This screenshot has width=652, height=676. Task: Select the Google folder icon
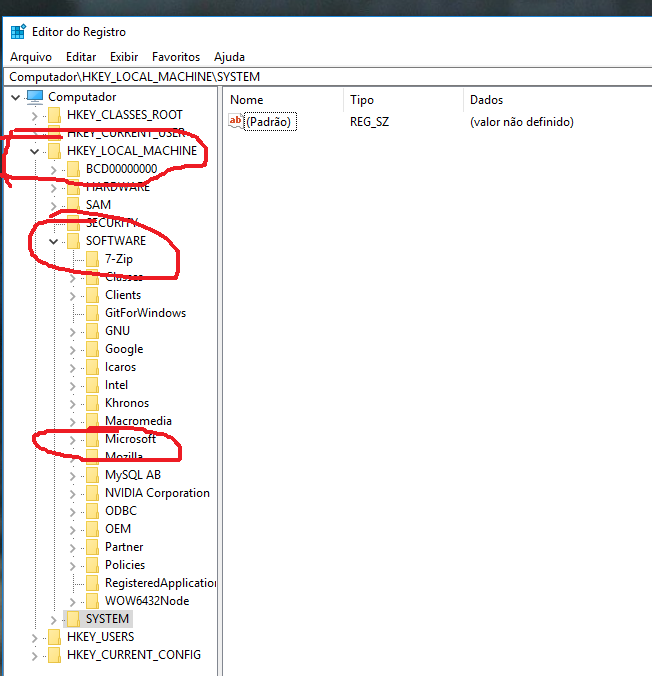click(92, 349)
